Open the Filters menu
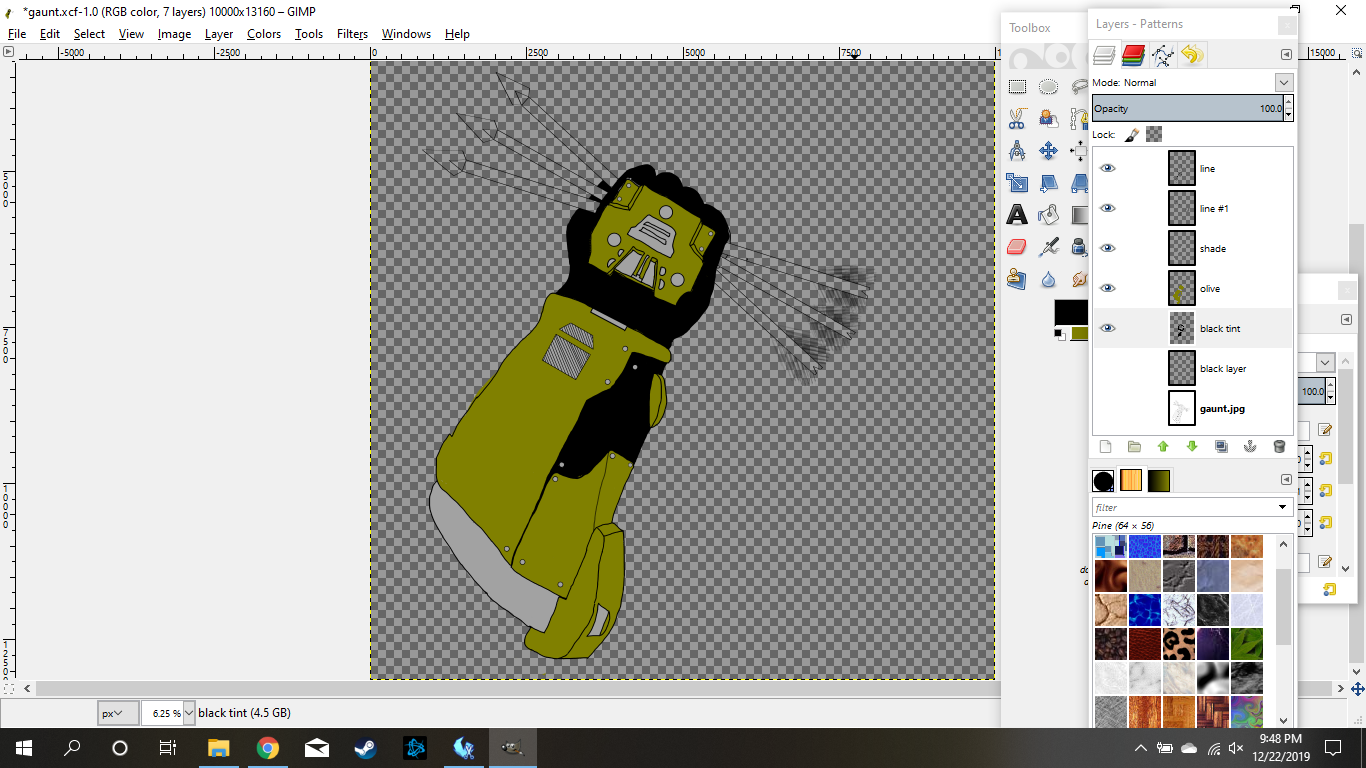 (352, 33)
